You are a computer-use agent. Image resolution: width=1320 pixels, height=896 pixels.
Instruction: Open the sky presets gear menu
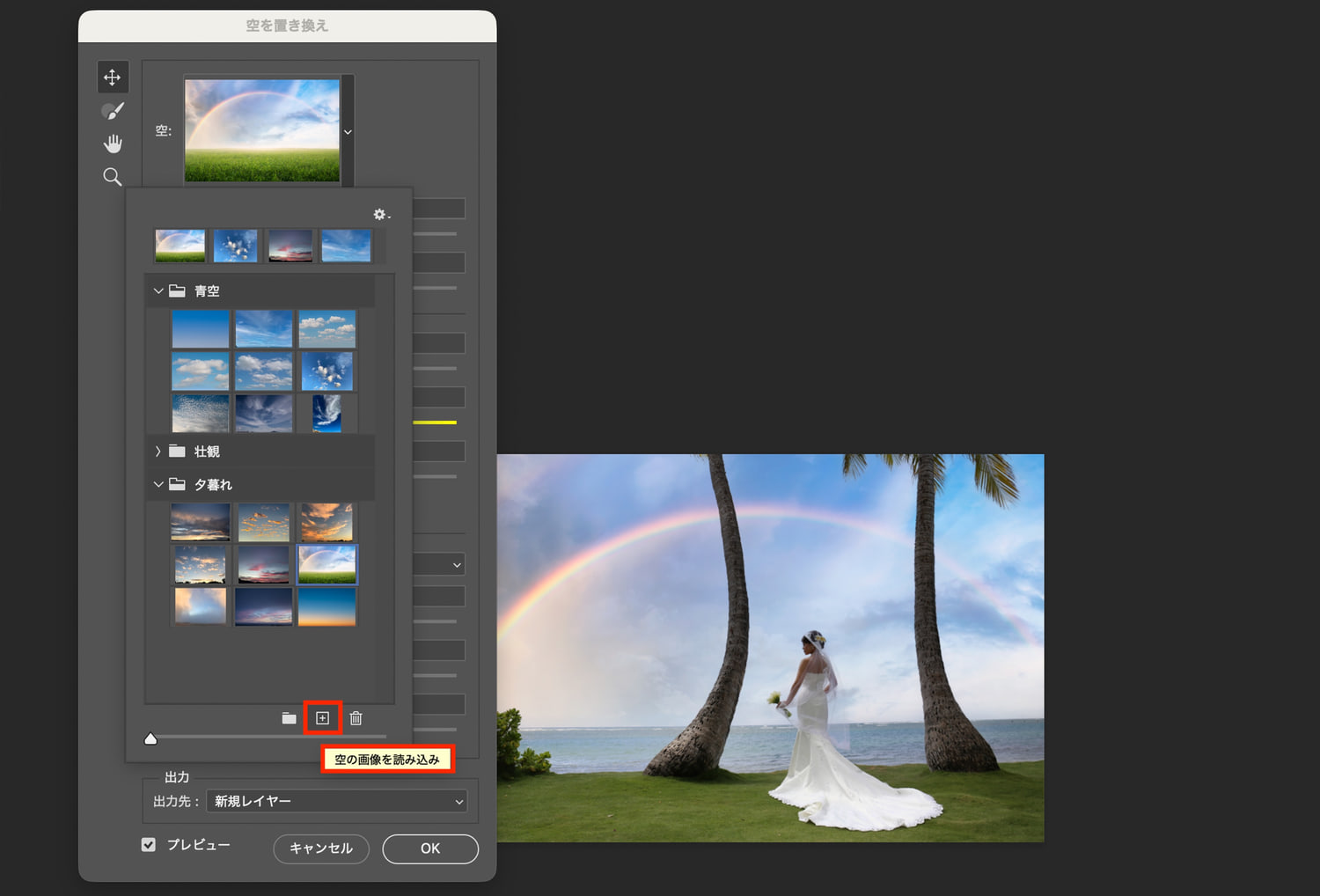point(381,215)
